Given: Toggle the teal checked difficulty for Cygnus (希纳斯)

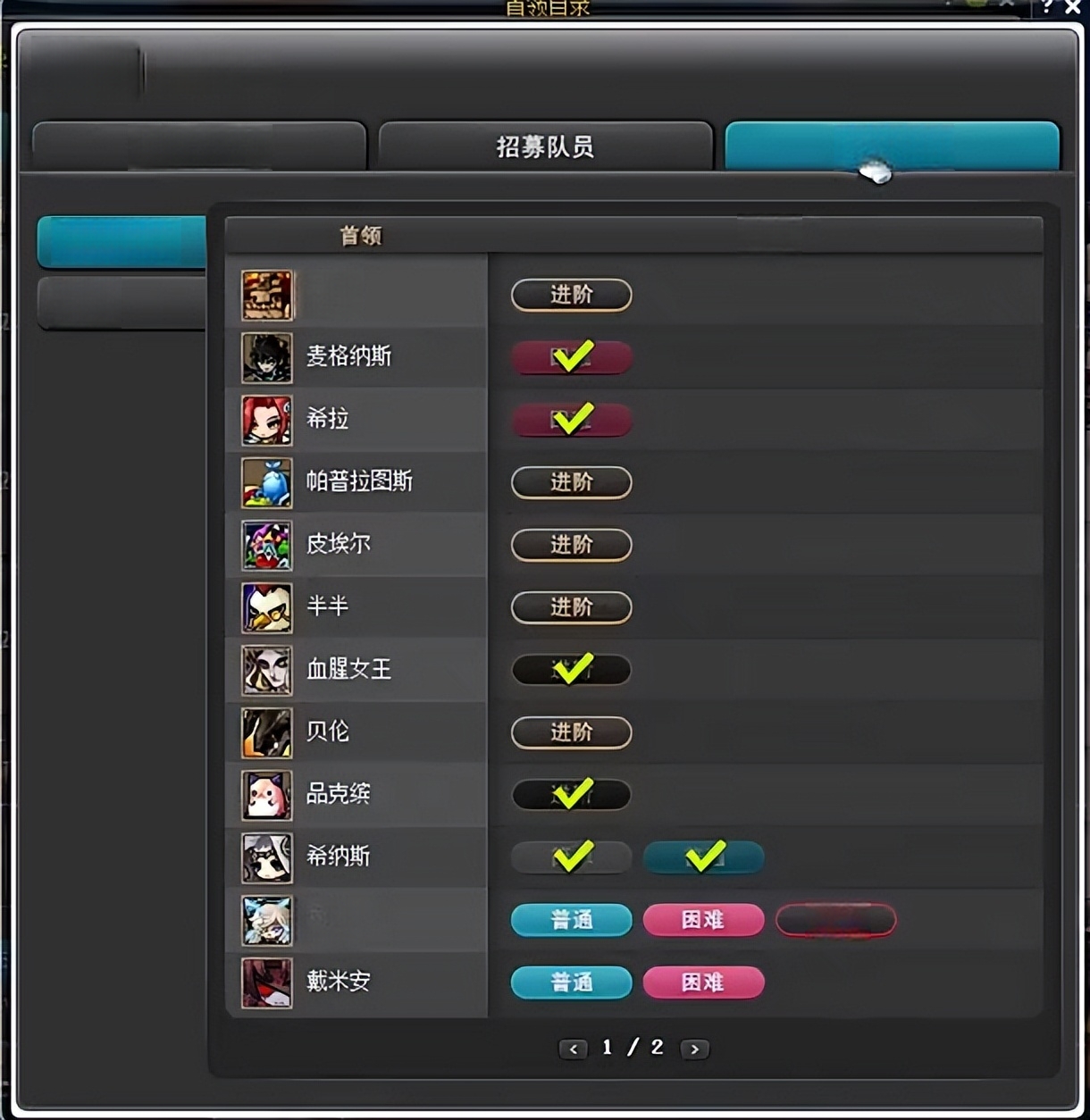Looking at the screenshot, I should point(704,857).
